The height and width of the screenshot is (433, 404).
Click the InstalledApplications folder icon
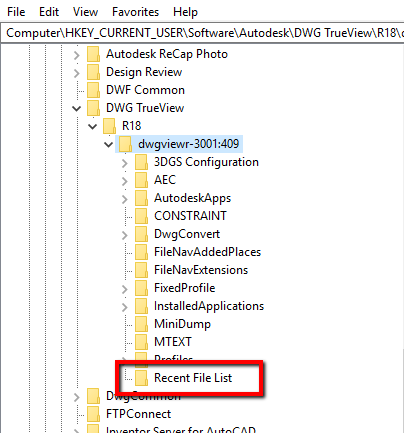click(141, 306)
